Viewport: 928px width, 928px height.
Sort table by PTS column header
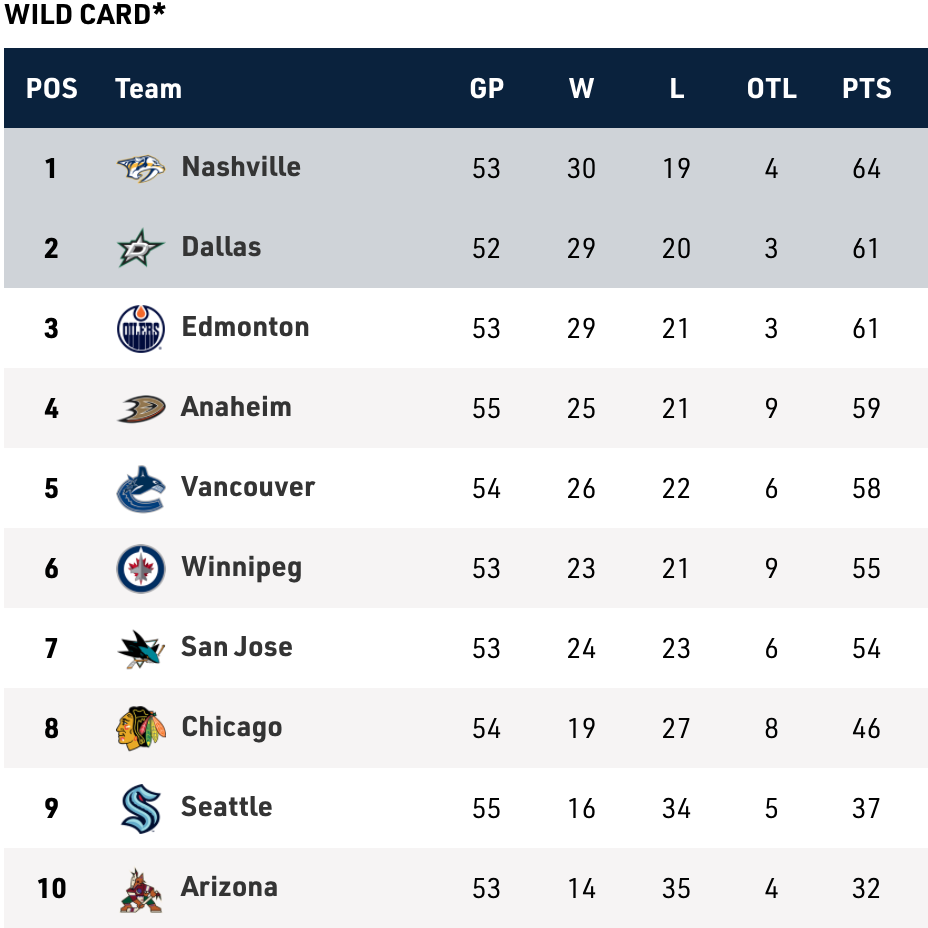[866, 88]
